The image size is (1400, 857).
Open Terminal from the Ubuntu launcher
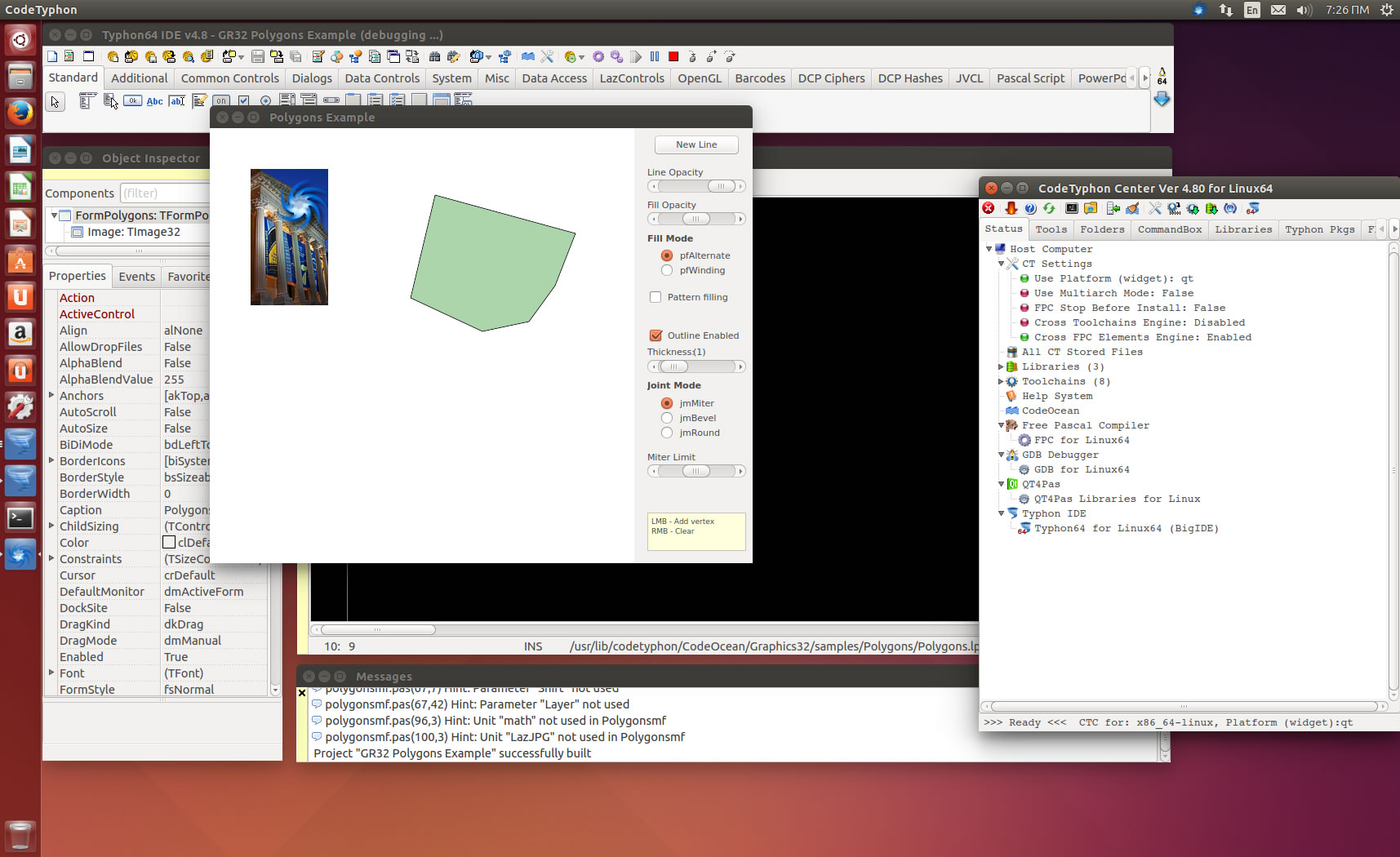click(x=20, y=517)
